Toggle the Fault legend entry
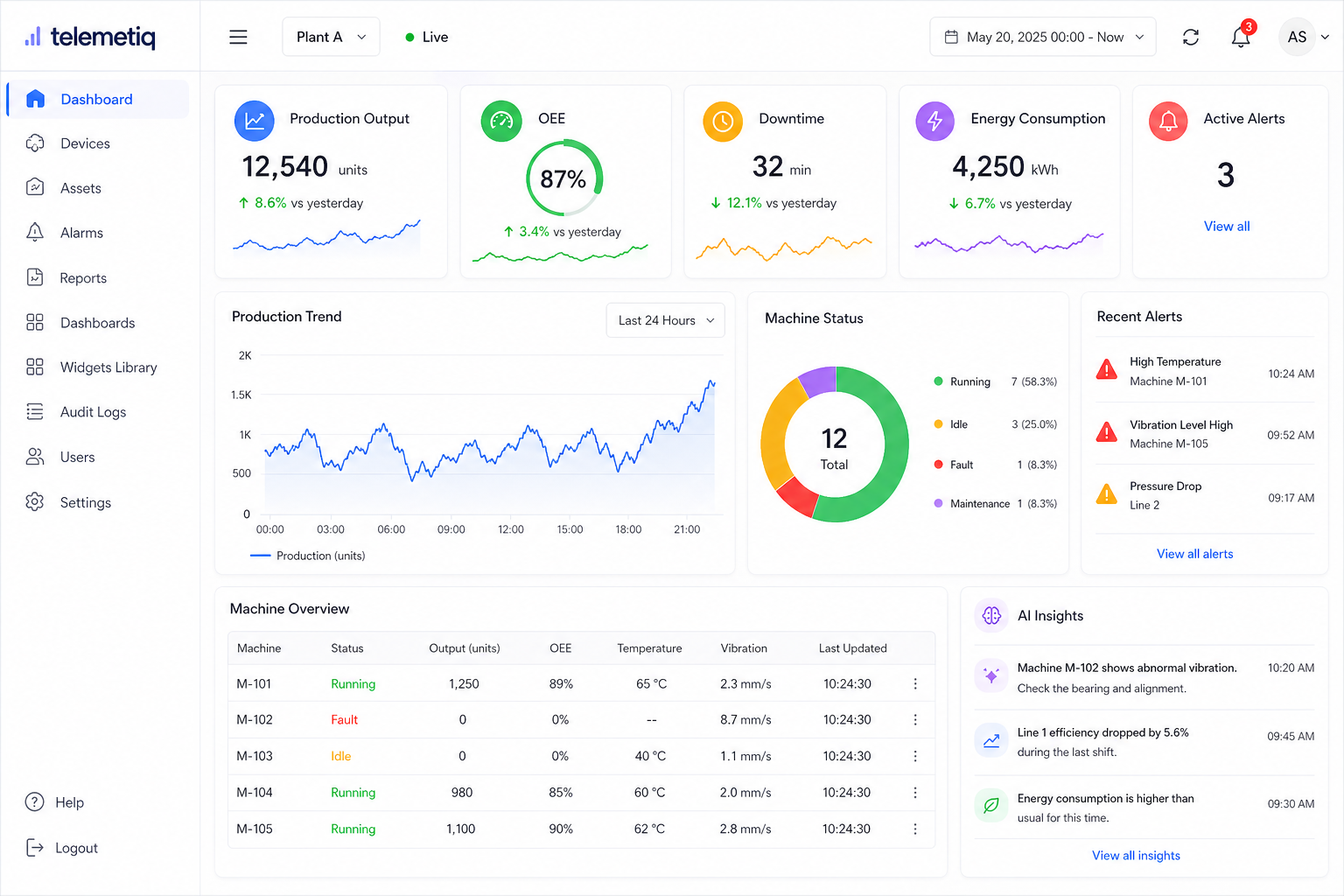 (995, 465)
